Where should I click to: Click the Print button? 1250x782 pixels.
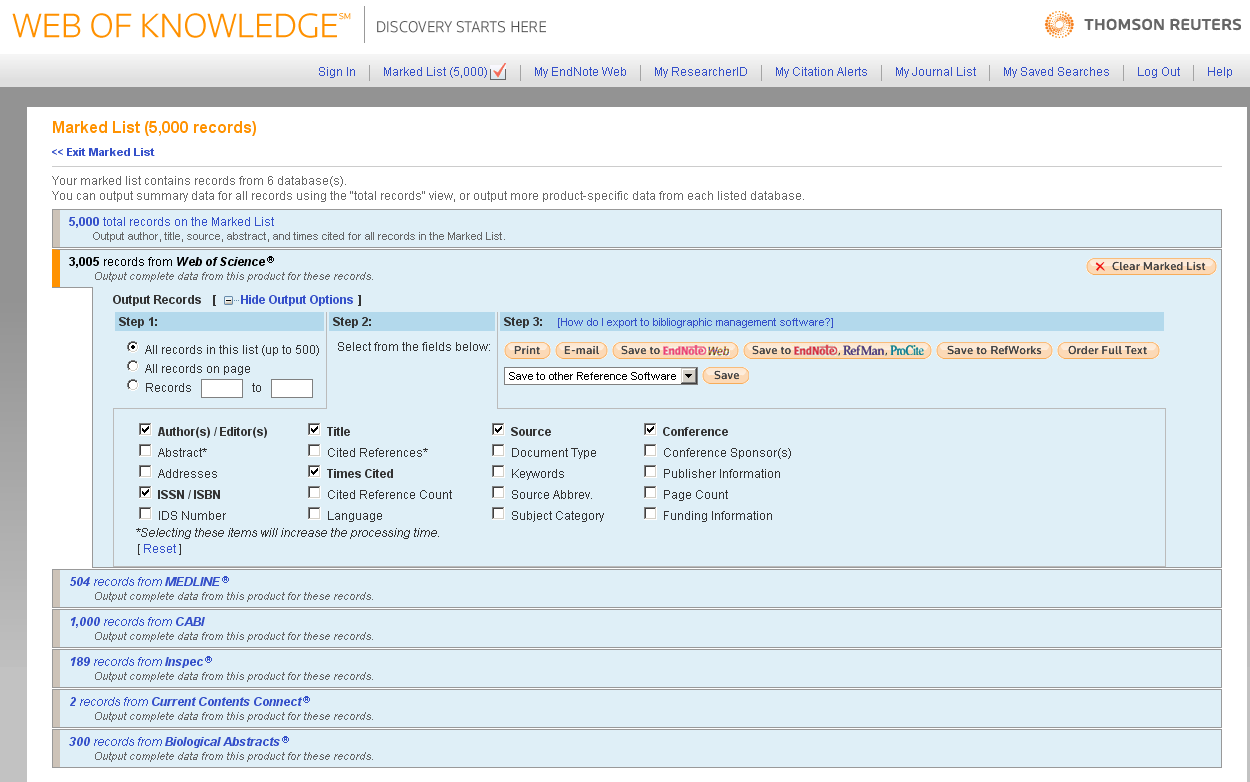pos(527,350)
